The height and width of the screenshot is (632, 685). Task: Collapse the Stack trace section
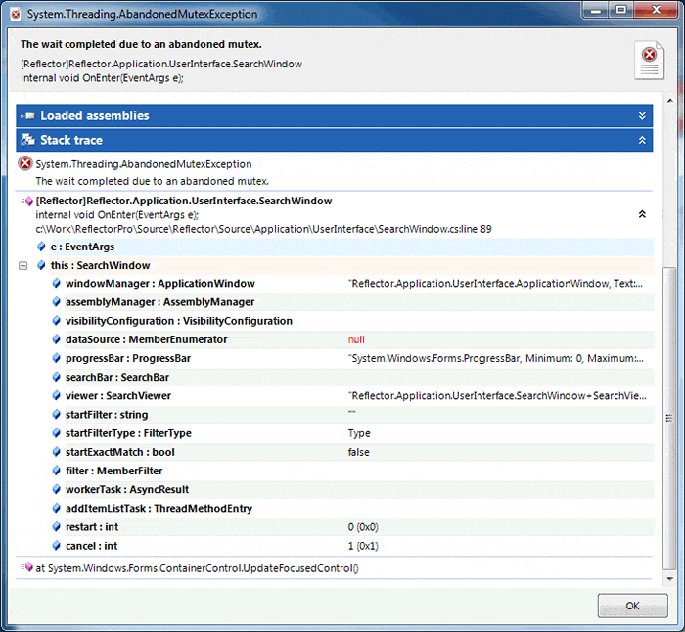[x=642, y=141]
